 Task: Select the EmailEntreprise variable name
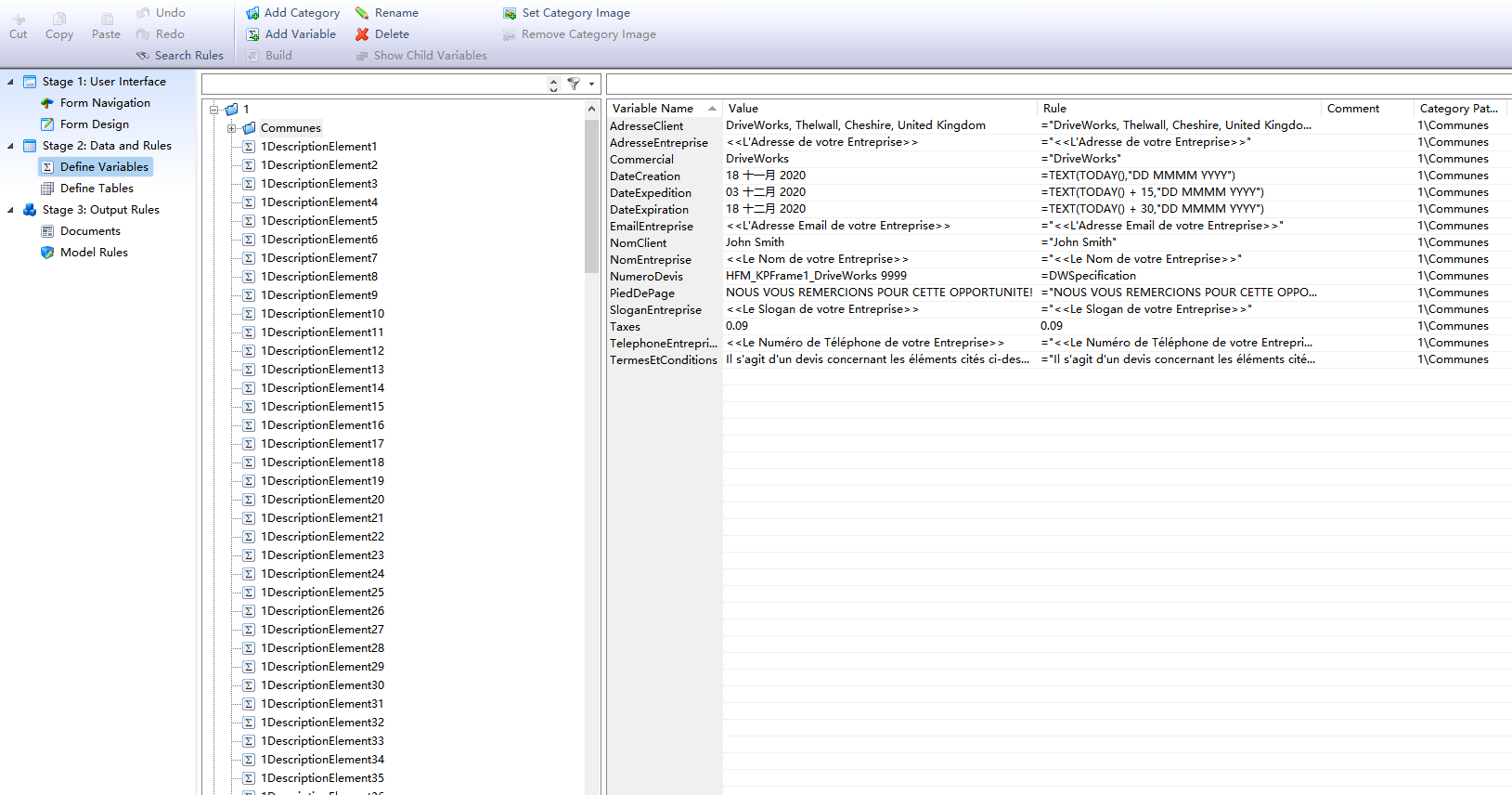[x=652, y=227]
